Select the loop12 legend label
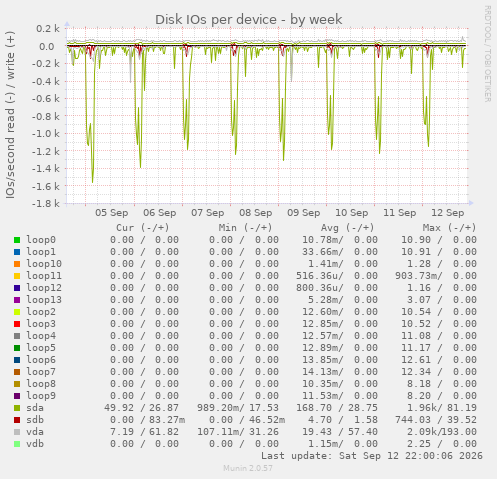The width and height of the screenshot is (497, 479). (x=44, y=288)
